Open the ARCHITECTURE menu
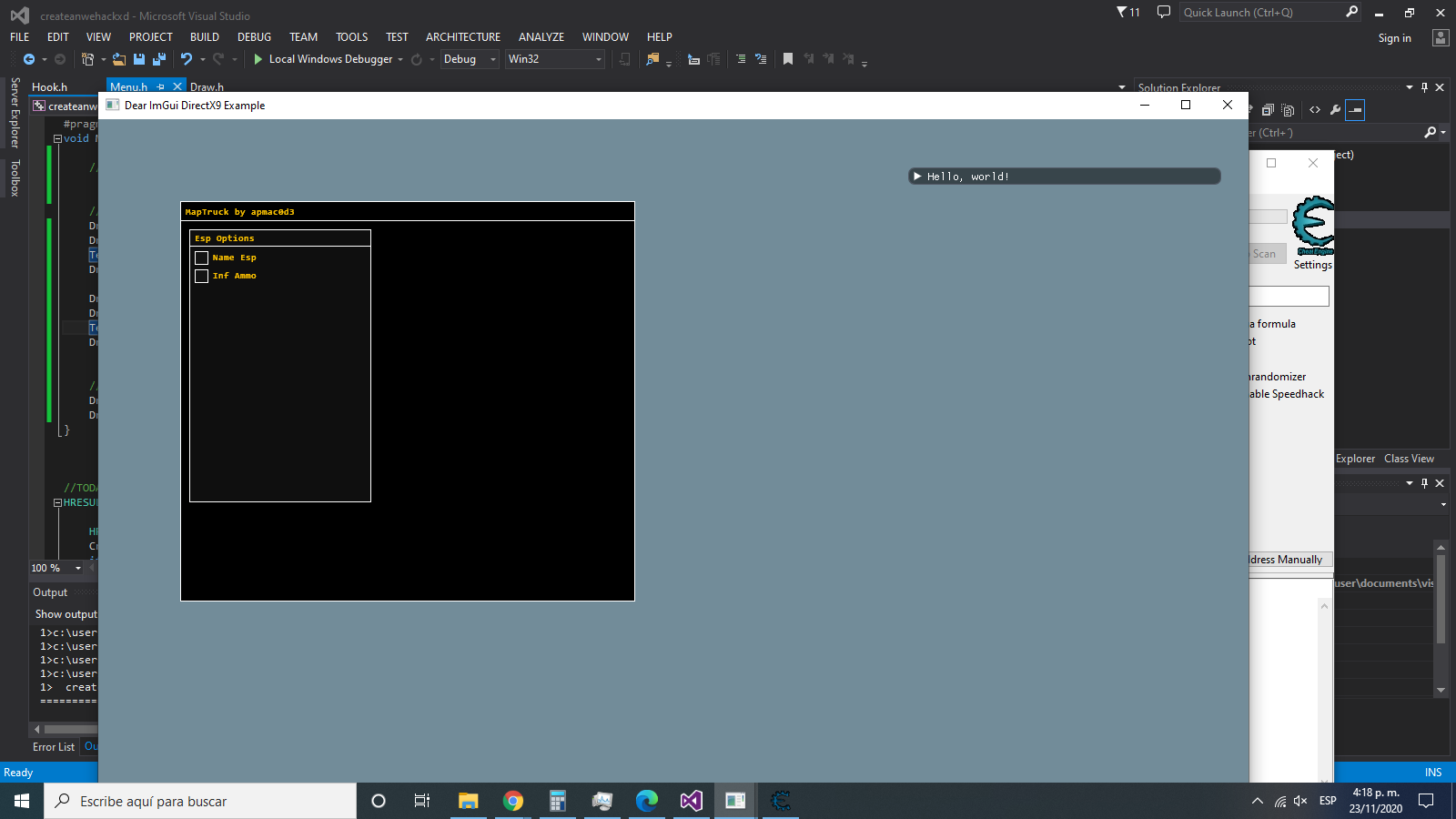Screen dimensions: 1456x819 [x=463, y=37]
